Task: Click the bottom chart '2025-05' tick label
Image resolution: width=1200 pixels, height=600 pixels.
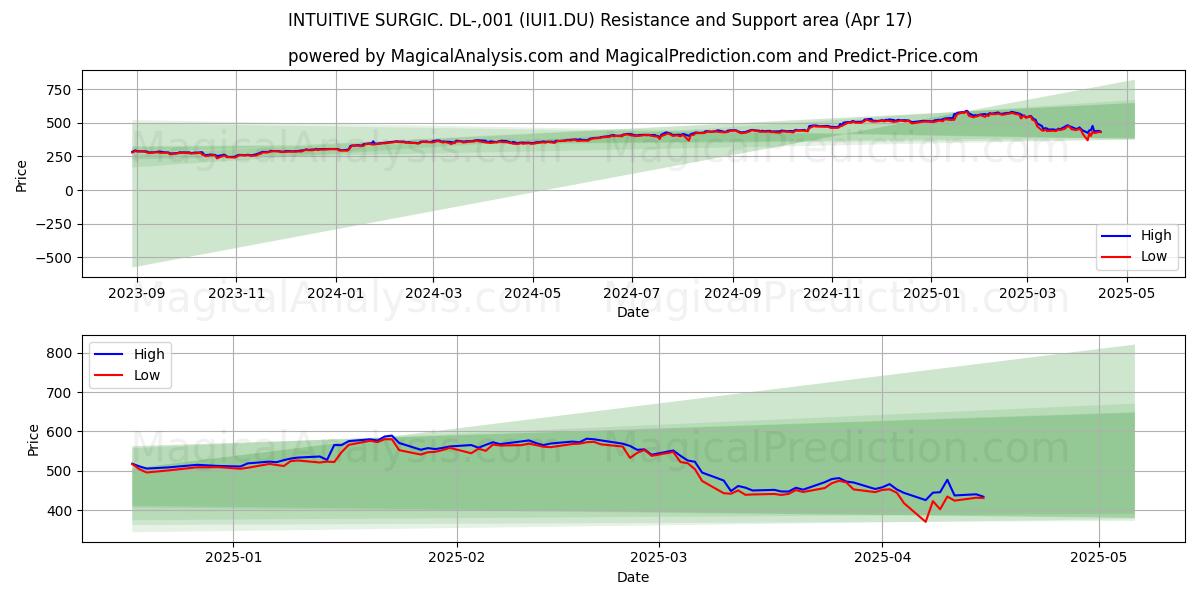Action: click(x=1099, y=557)
